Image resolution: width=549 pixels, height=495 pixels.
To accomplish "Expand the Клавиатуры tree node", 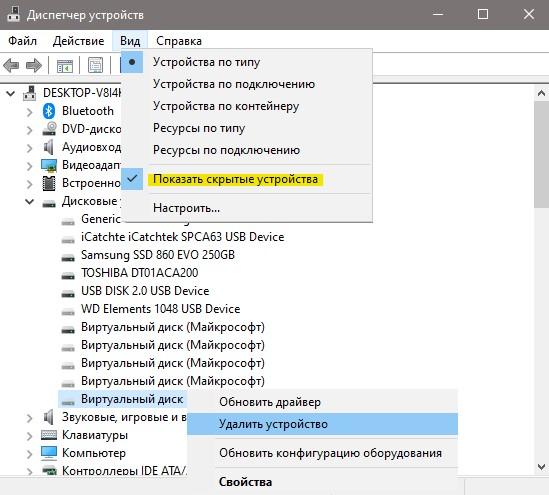I will pos(30,435).
